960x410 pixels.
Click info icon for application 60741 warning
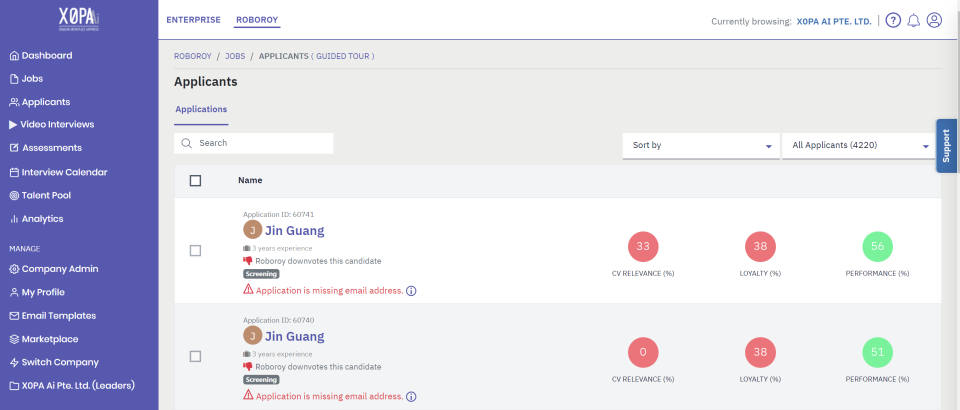(411, 291)
